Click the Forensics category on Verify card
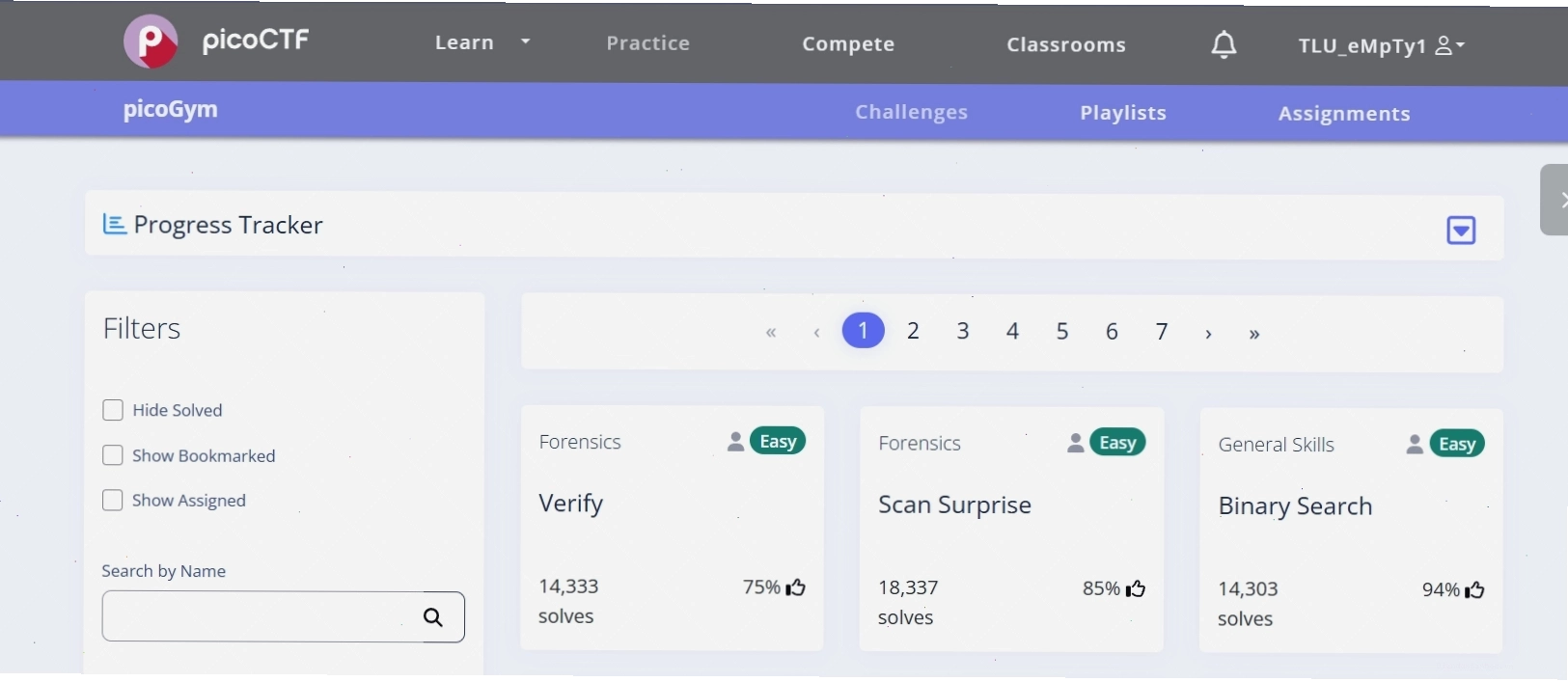The image size is (1568, 682). tap(580, 442)
